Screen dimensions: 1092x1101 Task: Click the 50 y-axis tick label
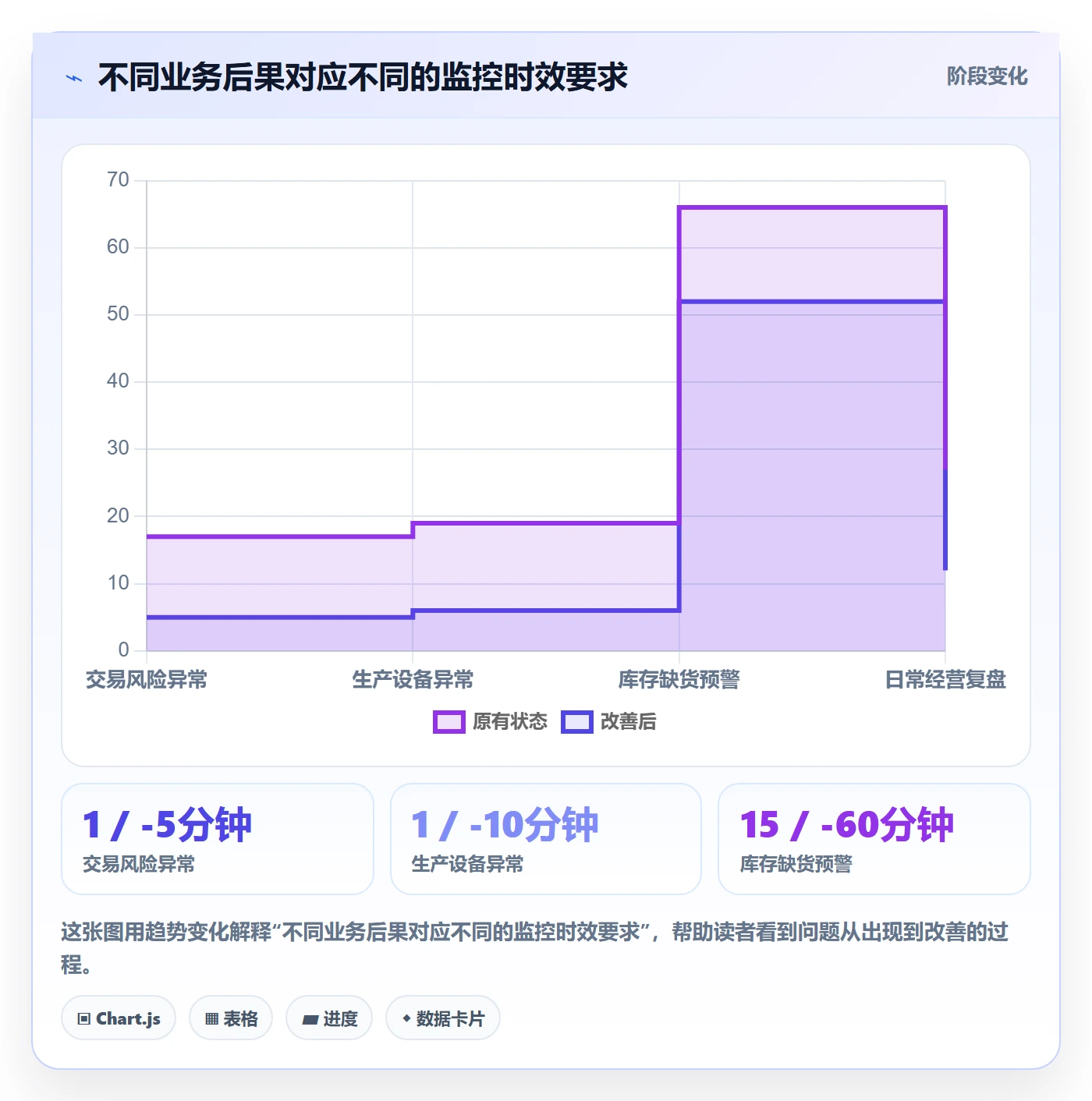click(118, 314)
